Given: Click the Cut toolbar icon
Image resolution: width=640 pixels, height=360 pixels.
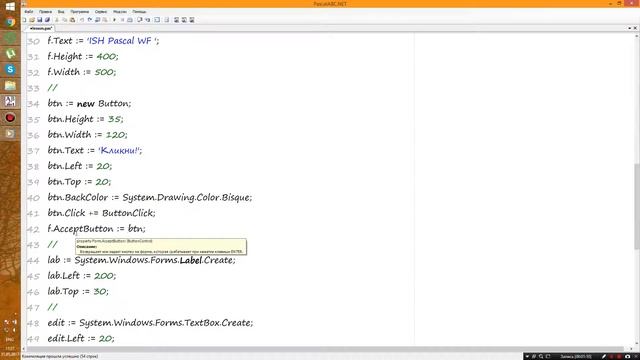Looking at the screenshot, I should [57, 20].
